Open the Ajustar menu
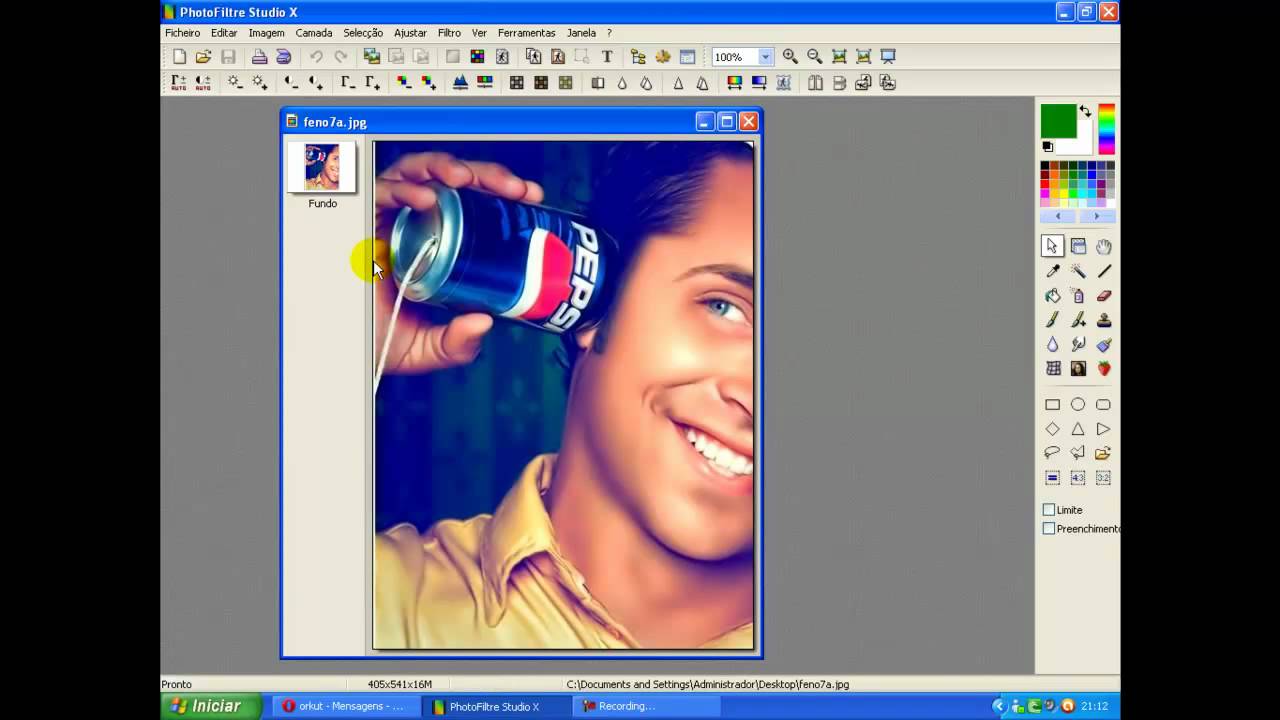This screenshot has width=1280, height=720. tap(410, 33)
